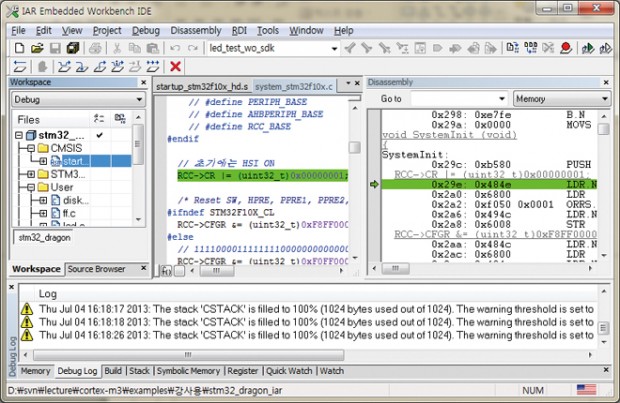
Task: Click the Debug Log horizontal scrollbar thumb
Action: click(x=189, y=355)
